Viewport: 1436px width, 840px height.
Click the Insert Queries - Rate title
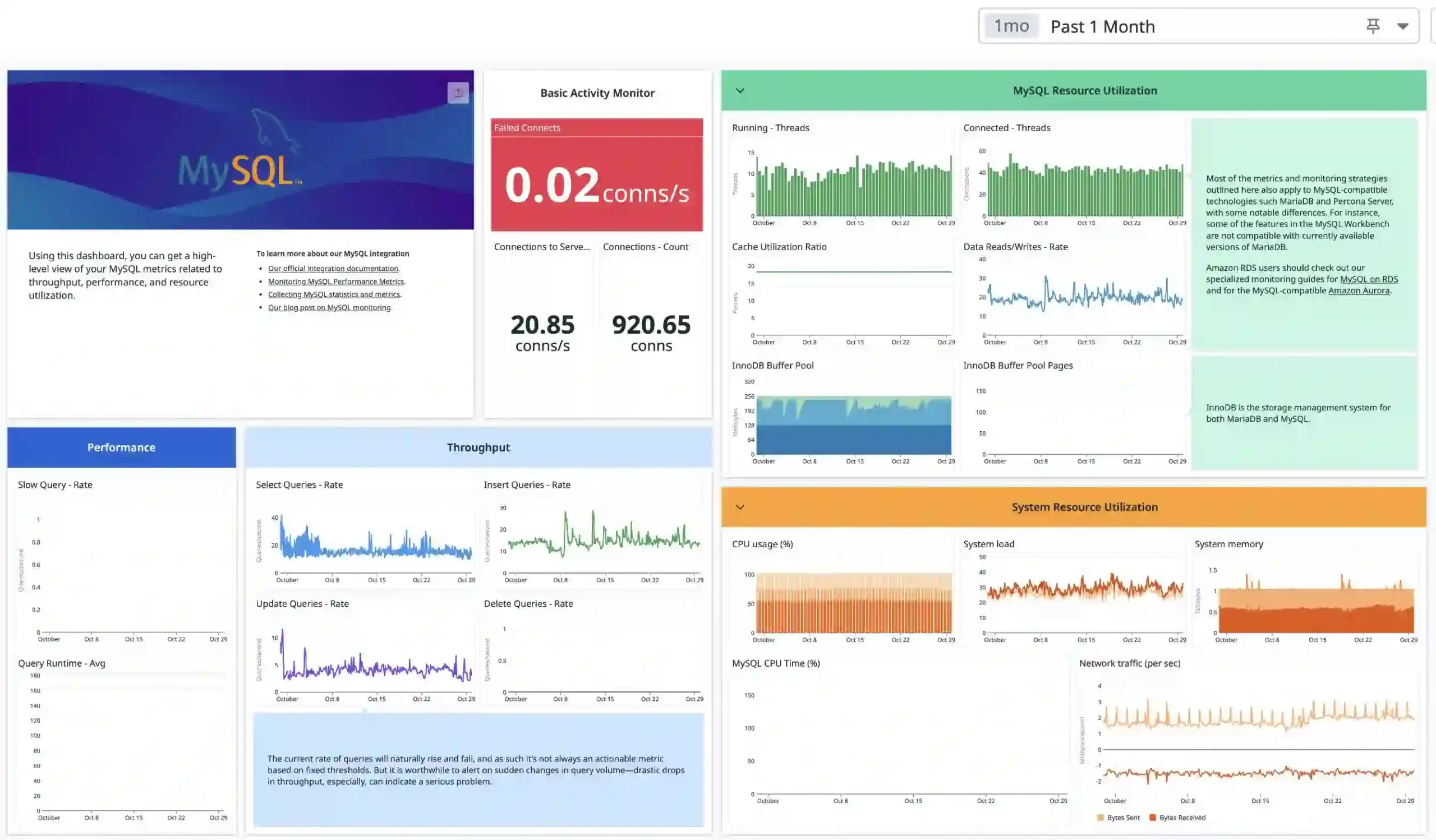click(x=527, y=484)
